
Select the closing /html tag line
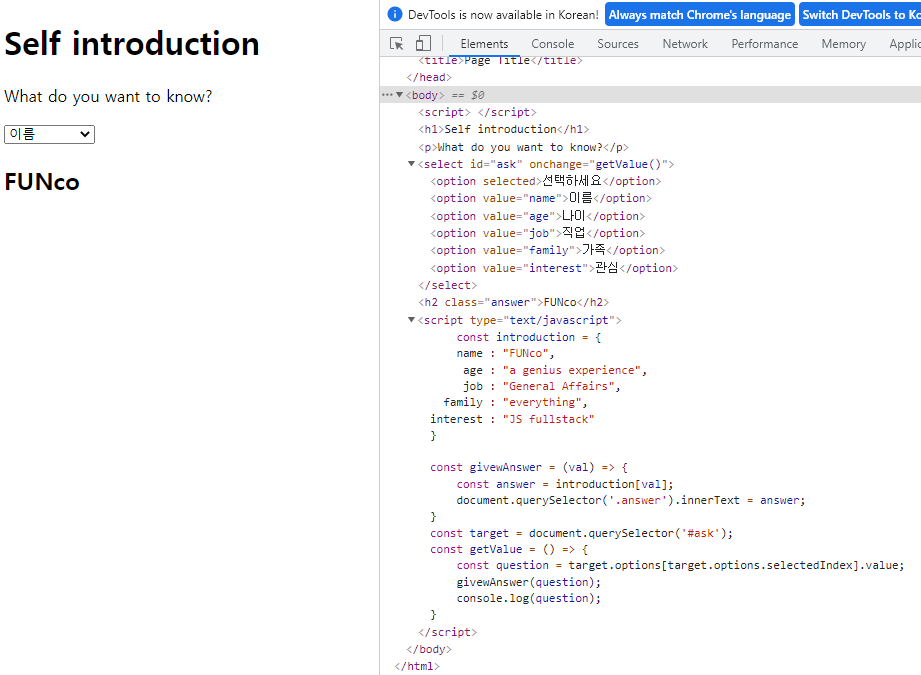click(x=417, y=666)
